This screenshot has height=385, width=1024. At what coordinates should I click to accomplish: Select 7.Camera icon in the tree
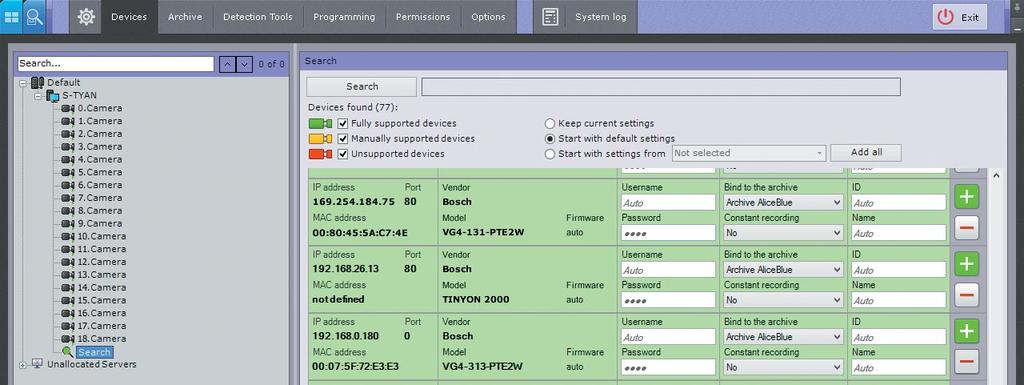click(x=68, y=198)
